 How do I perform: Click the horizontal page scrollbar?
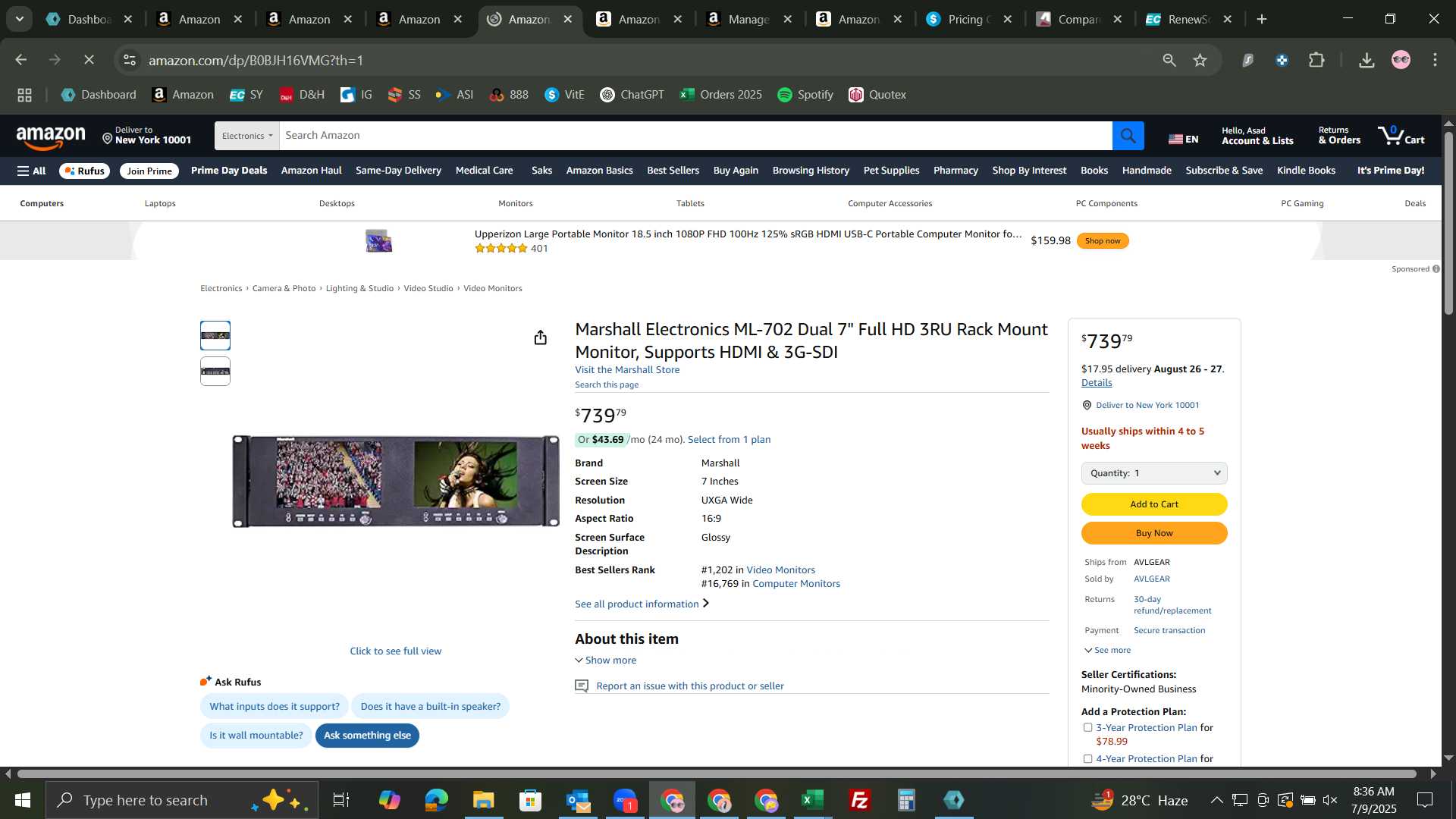click(717, 774)
